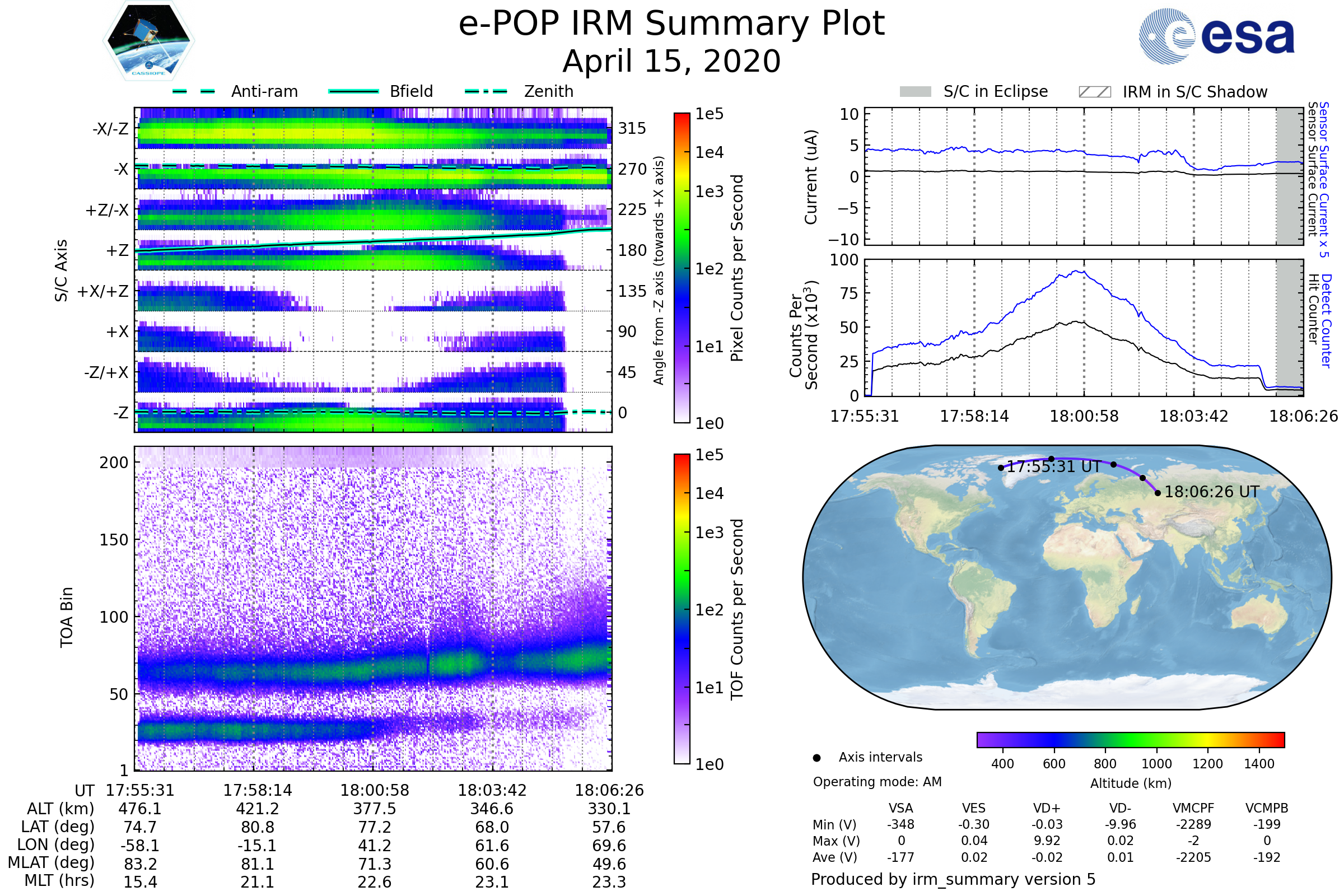This screenshot has width=1344, height=896.
Task: Click the VSA voltage column header
Action: click(900, 808)
